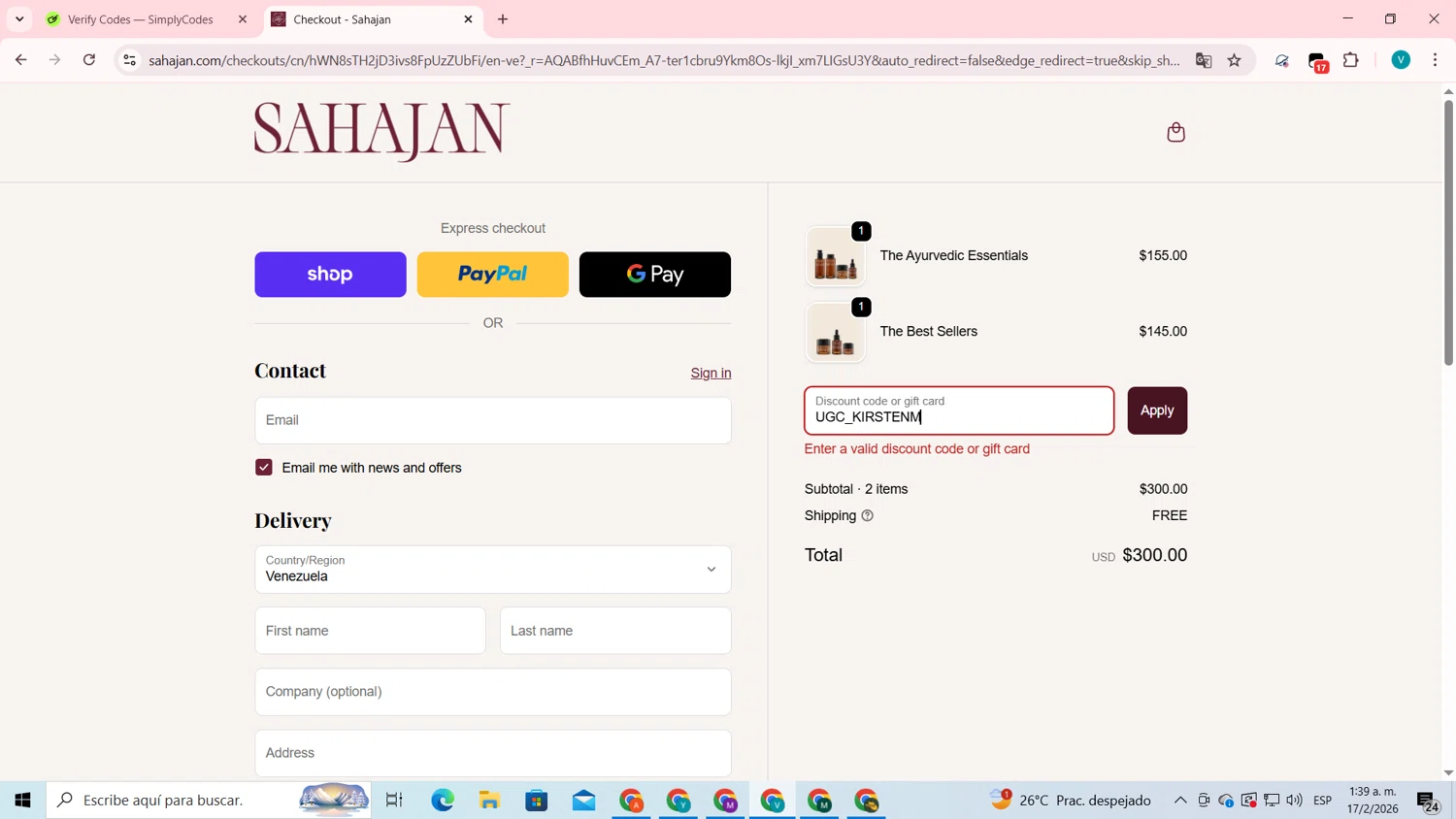
Task: Focus the Email input field
Action: [x=493, y=420]
